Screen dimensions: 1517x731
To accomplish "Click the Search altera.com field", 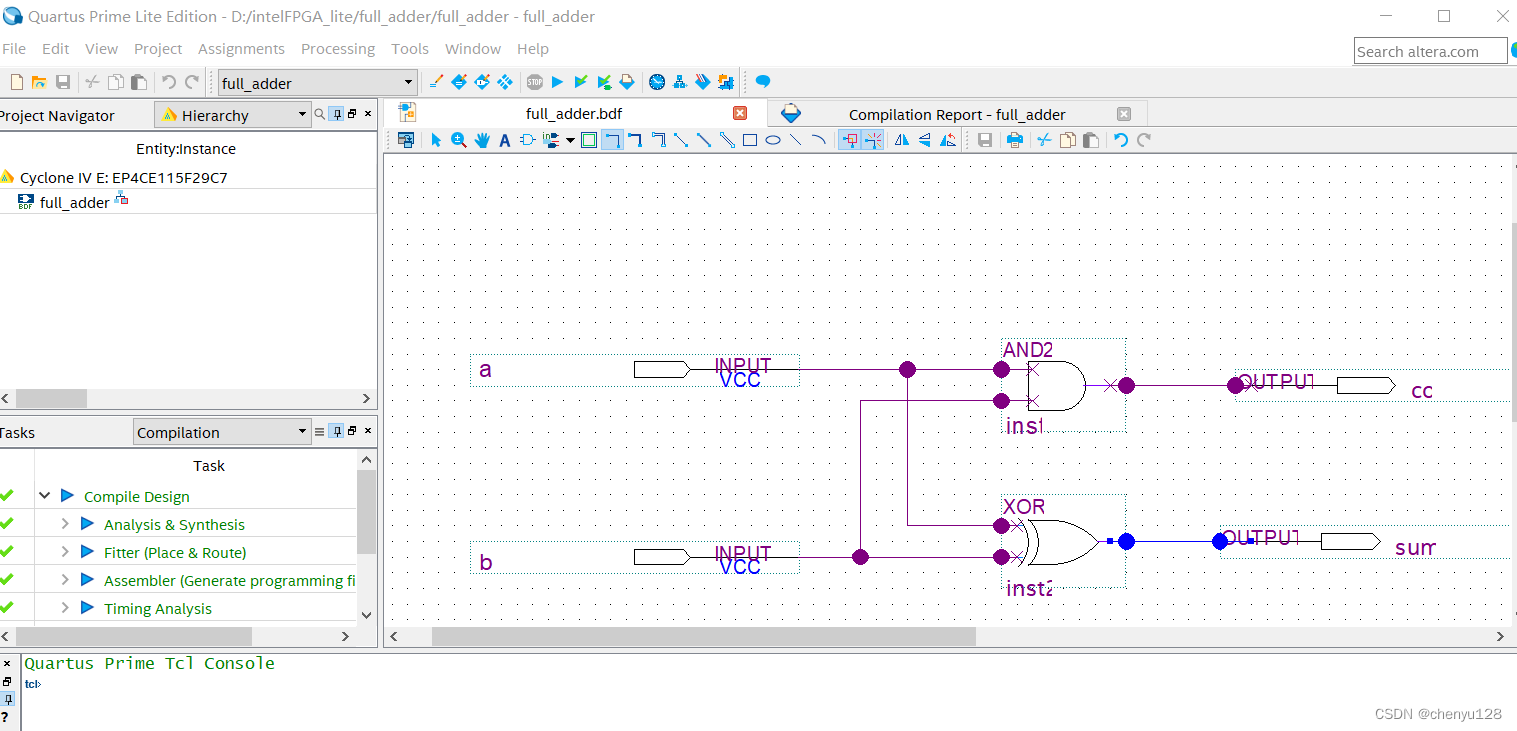I will pos(1430,51).
